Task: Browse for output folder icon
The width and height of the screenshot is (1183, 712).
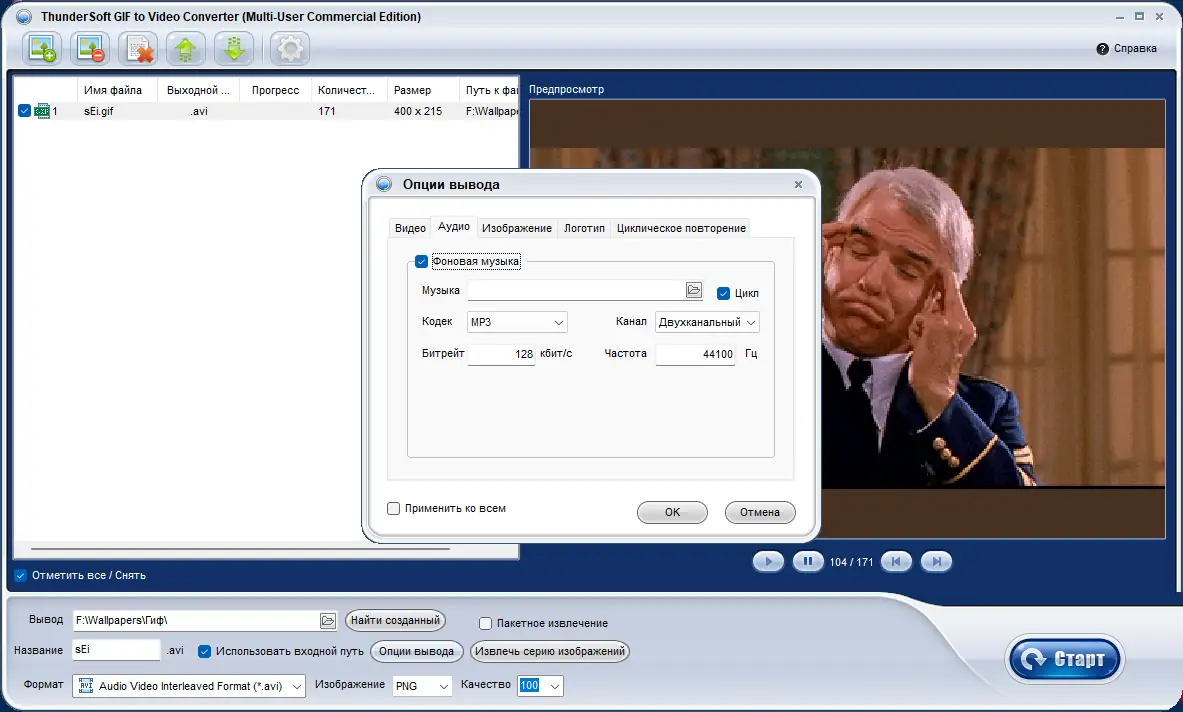Action: (x=327, y=621)
